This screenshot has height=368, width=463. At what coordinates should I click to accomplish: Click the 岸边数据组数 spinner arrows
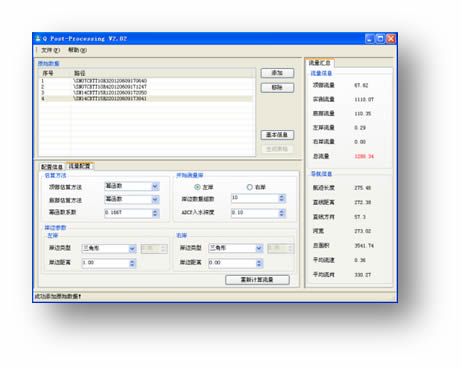(282, 198)
